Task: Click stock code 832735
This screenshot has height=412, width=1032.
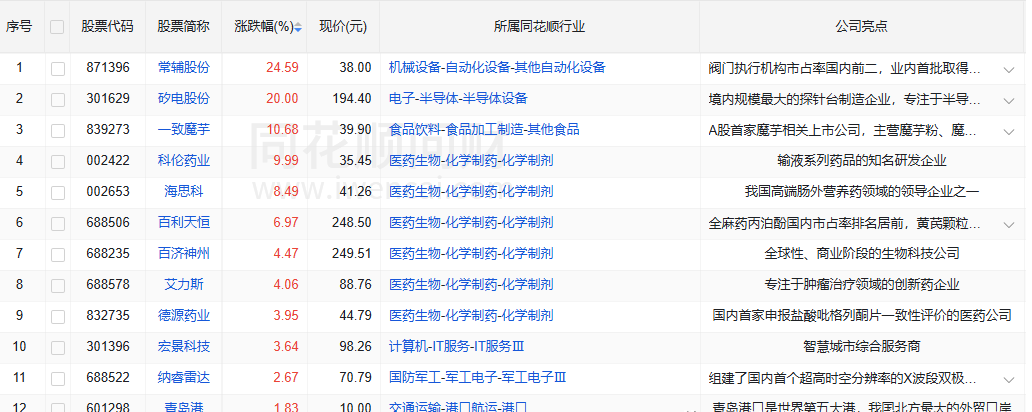Action: [108, 315]
